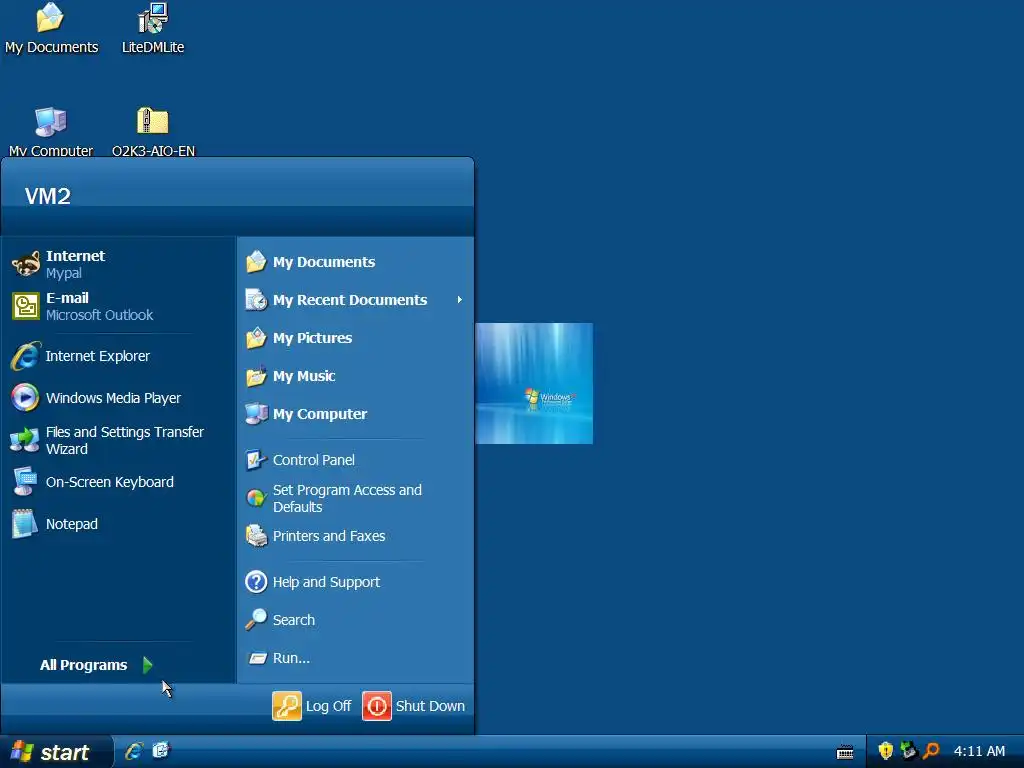The height and width of the screenshot is (768, 1024).
Task: Open Printers and Faxes icon
Action: tap(256, 536)
